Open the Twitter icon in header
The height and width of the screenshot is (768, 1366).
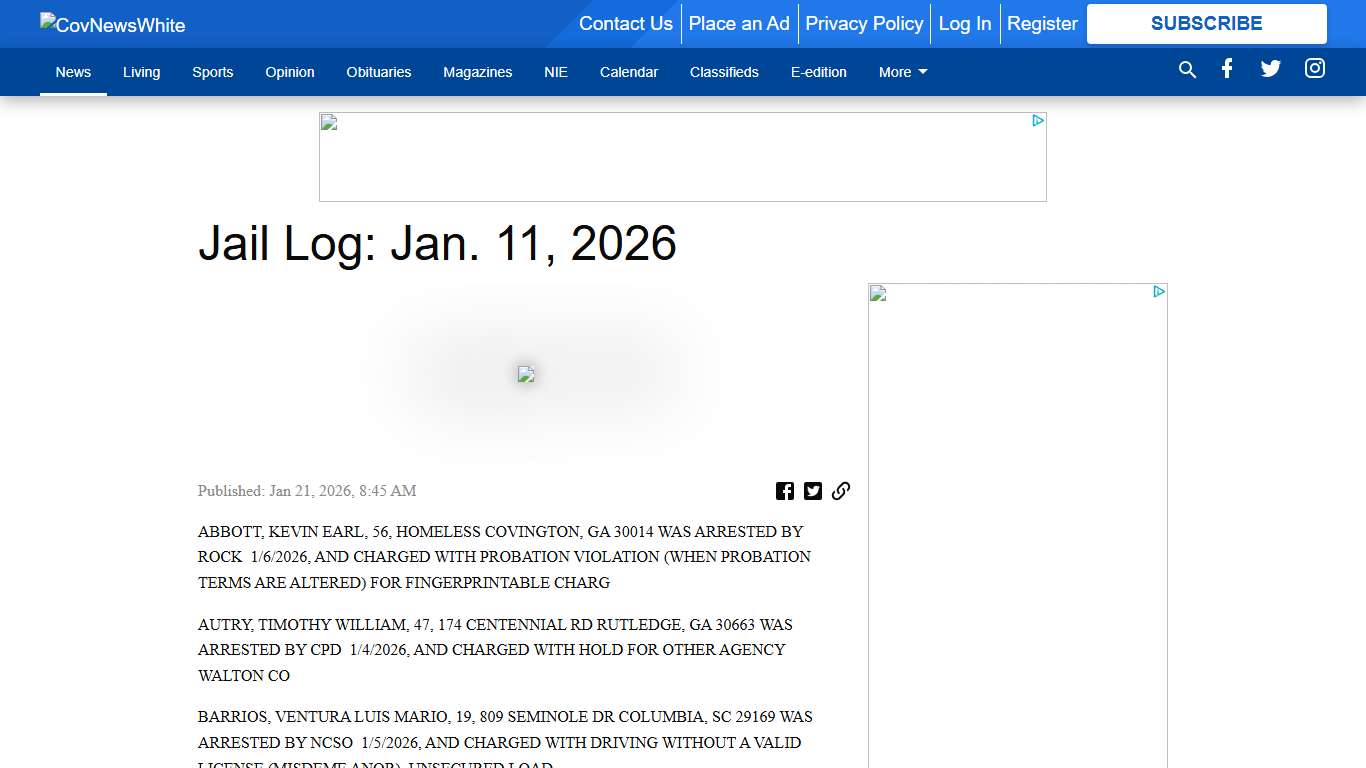(1270, 69)
